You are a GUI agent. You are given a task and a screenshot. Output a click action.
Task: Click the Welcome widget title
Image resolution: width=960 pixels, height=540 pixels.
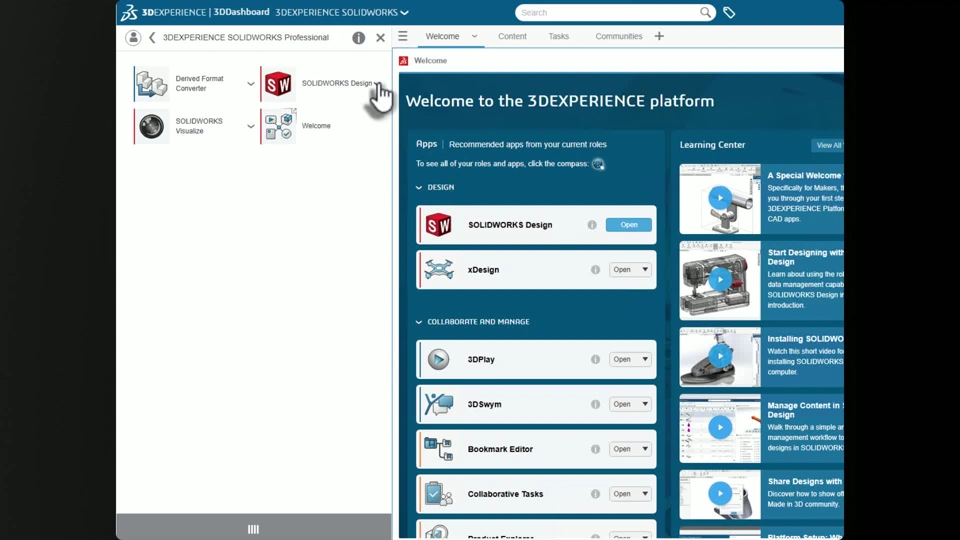coord(430,61)
